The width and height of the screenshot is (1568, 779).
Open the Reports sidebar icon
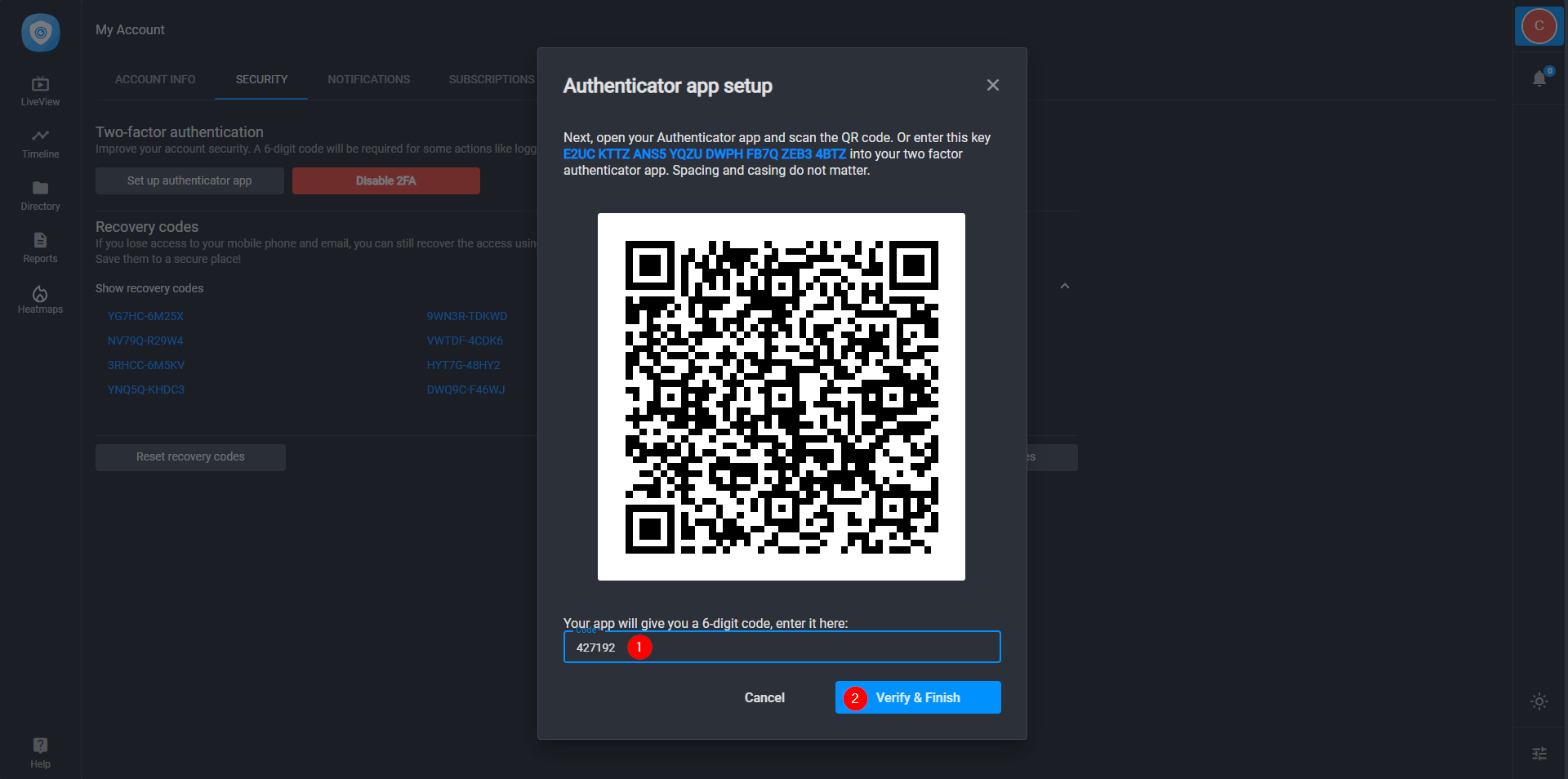click(x=40, y=247)
